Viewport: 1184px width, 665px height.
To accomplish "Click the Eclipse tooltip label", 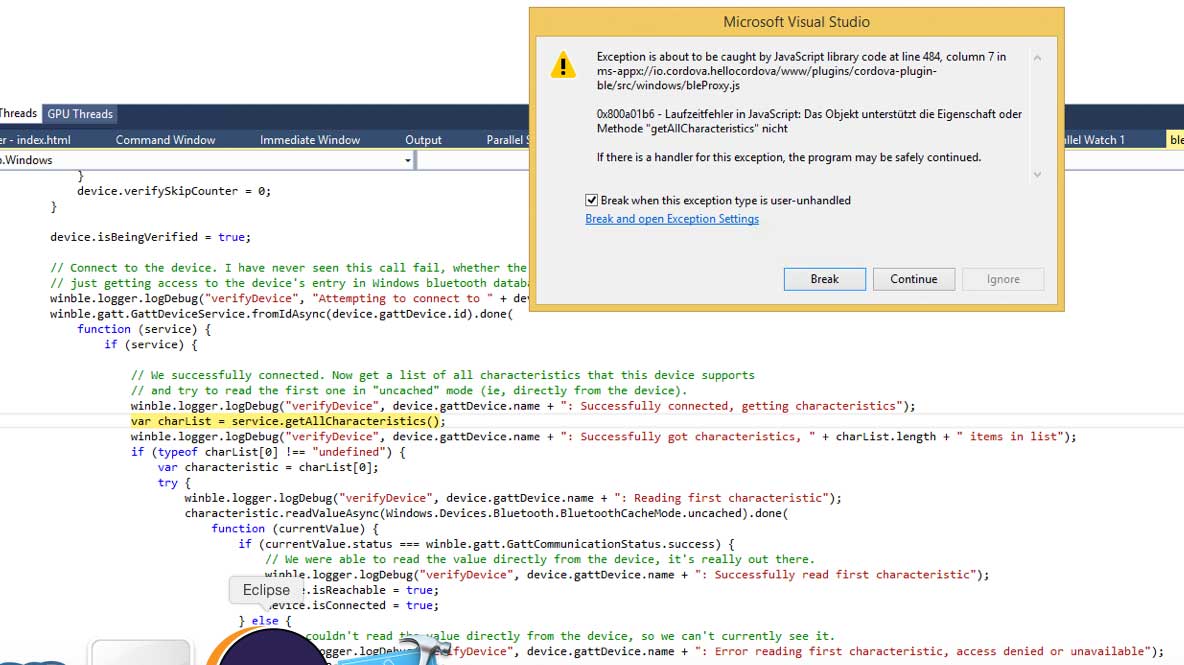I will click(x=266, y=590).
